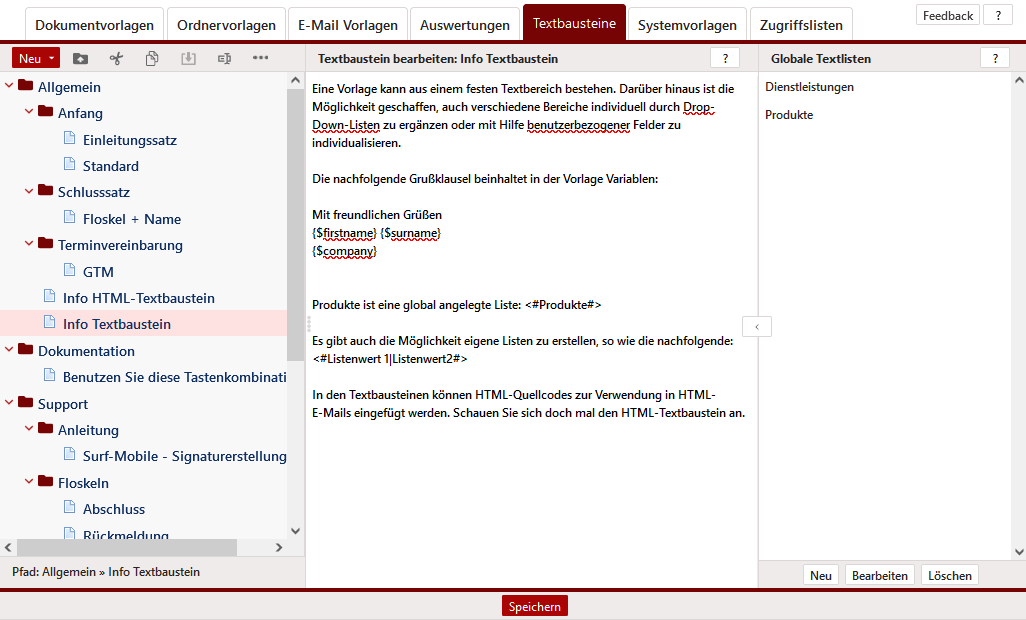The image size is (1026, 620).
Task: Open the three-dots more options menu
Action: [x=261, y=58]
